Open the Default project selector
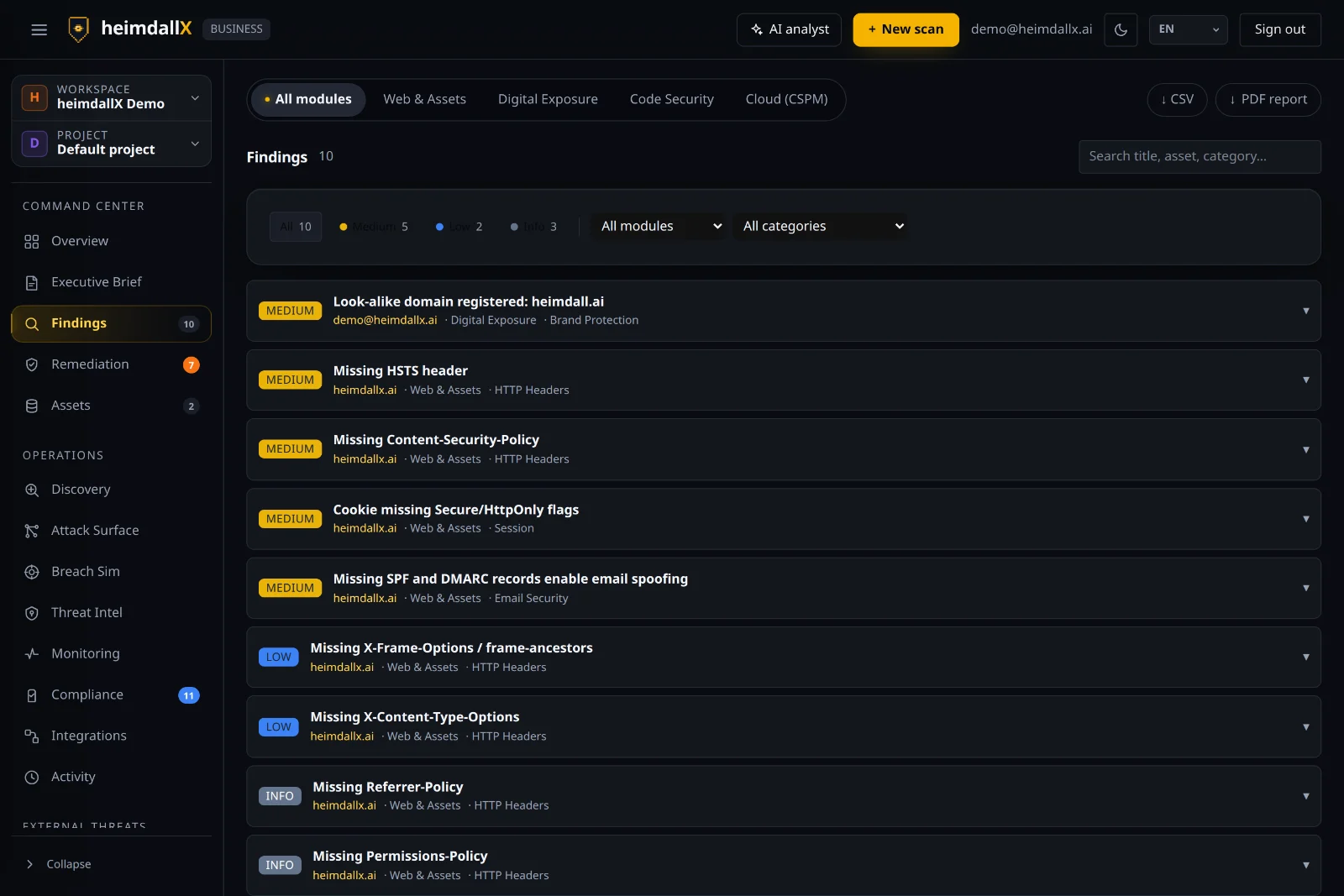Viewport: 1344px width, 896px height. coord(111,144)
